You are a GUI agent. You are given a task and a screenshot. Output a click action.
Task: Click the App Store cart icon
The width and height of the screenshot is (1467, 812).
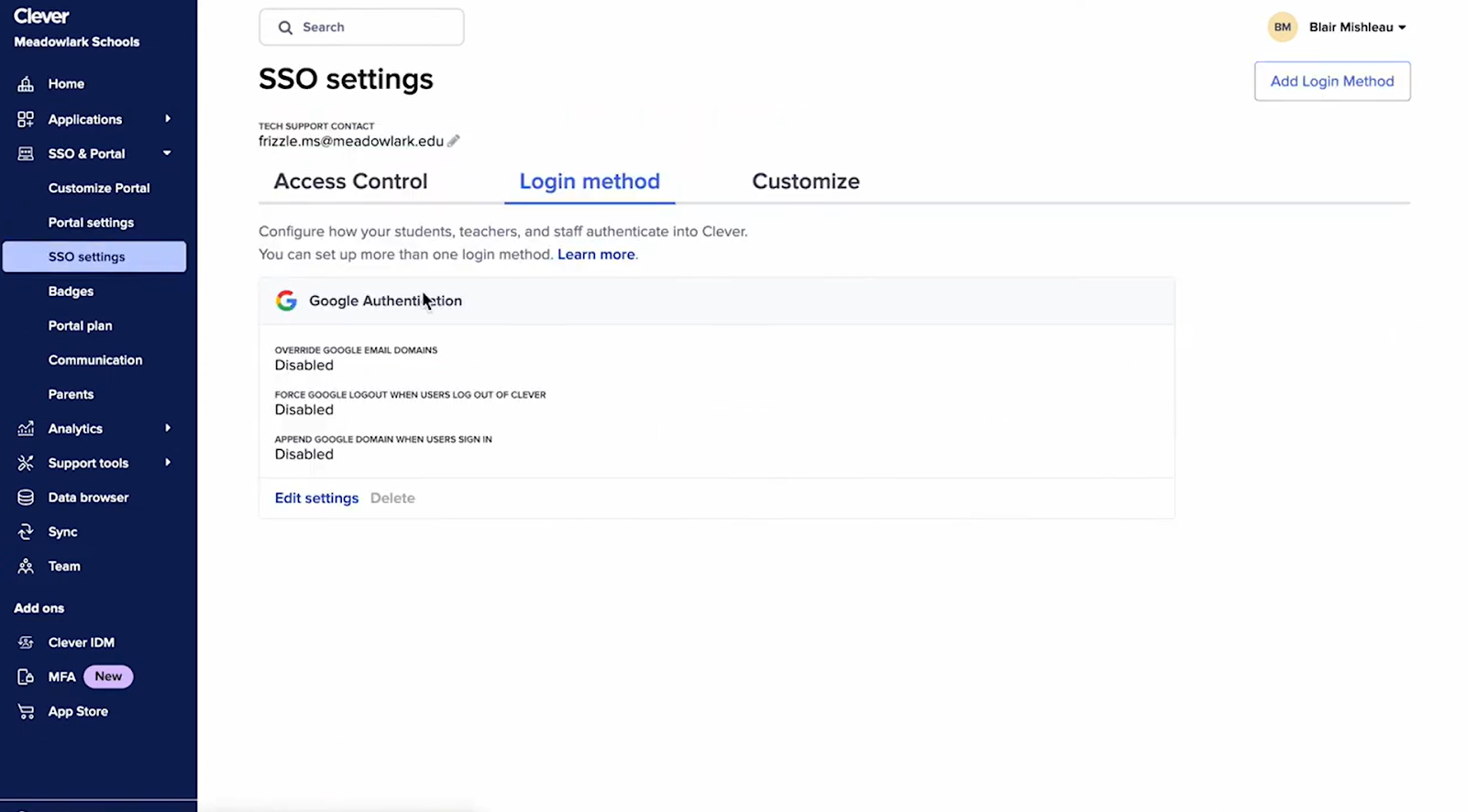pyautogui.click(x=26, y=711)
